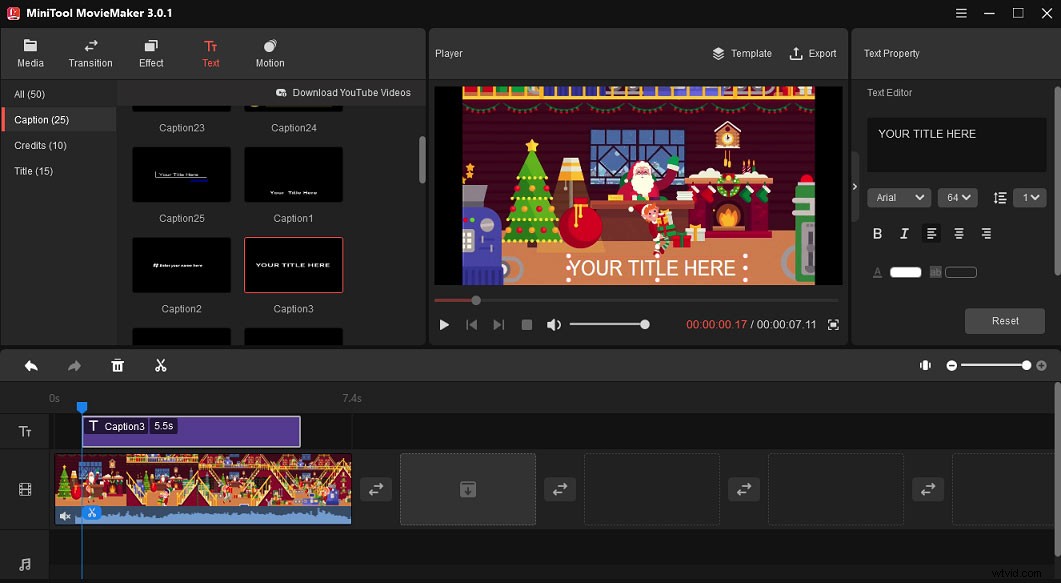Select the Transition tool

(x=90, y=53)
